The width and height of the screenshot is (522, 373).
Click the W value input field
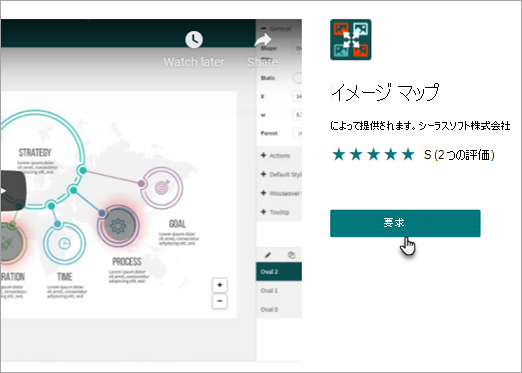pyautogui.click(x=297, y=115)
